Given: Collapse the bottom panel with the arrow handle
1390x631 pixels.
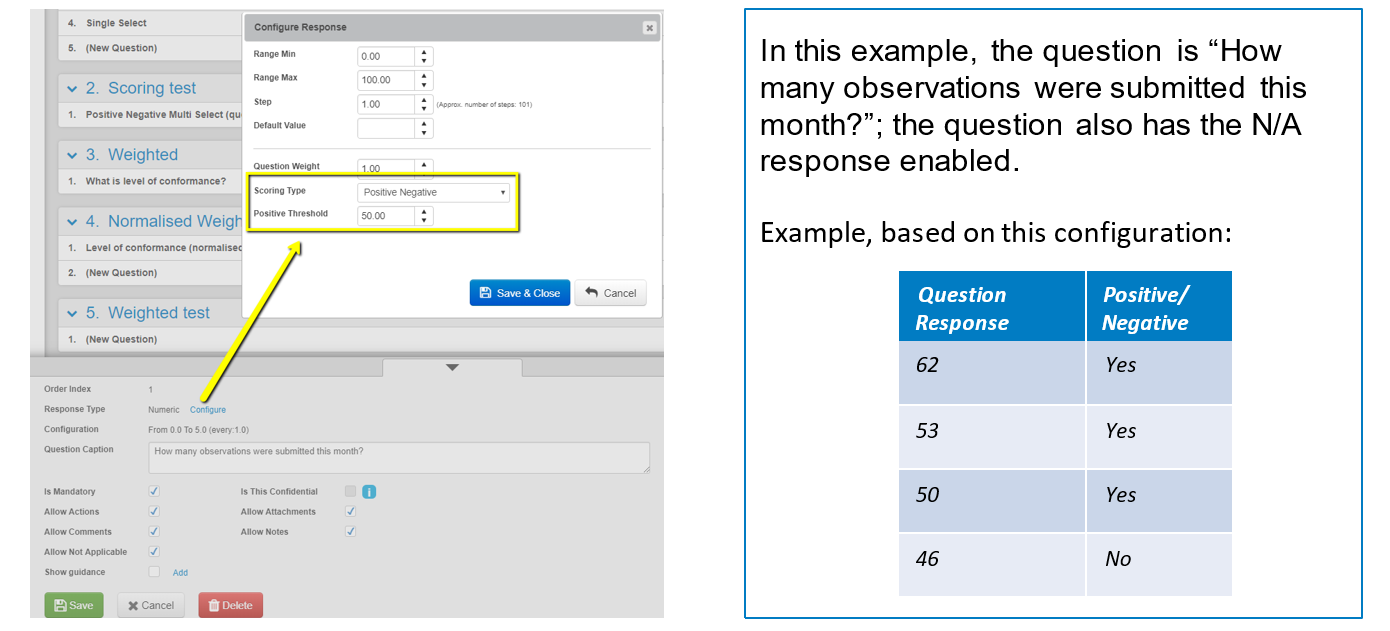Looking at the screenshot, I should [x=452, y=368].
